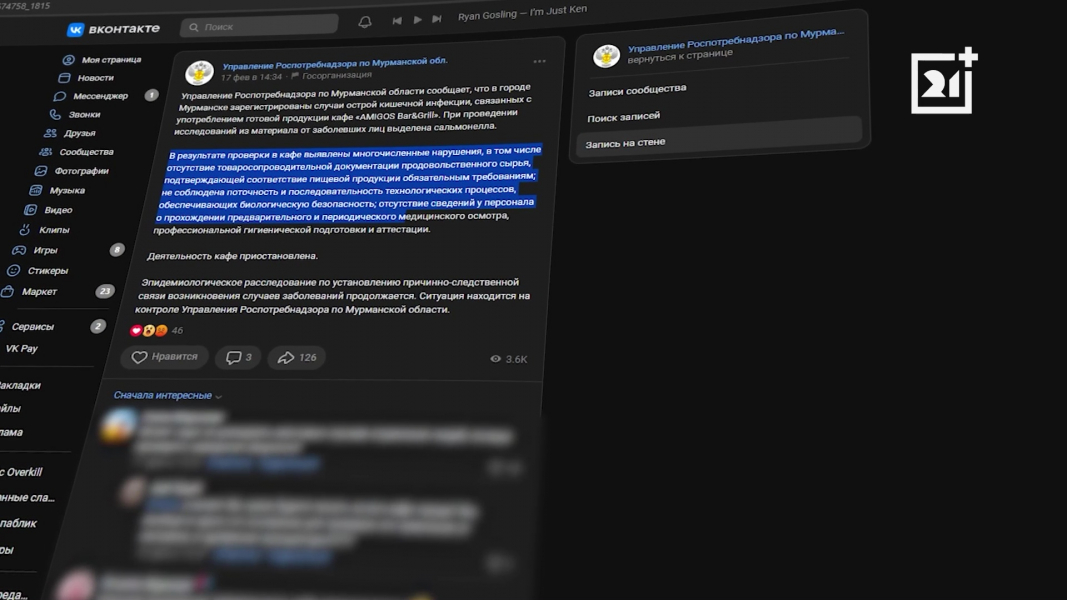Click the Маркет notification count badge
1067x600 pixels.
[x=104, y=291]
